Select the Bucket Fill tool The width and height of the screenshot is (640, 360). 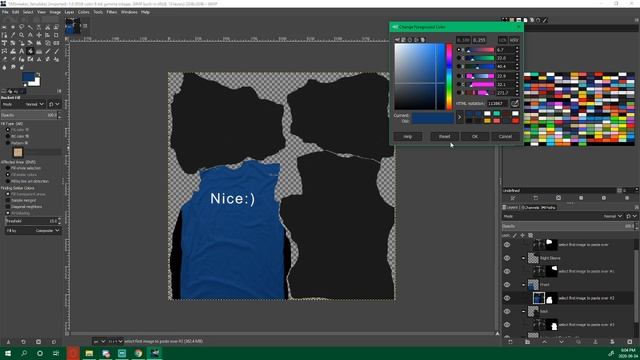30,51
